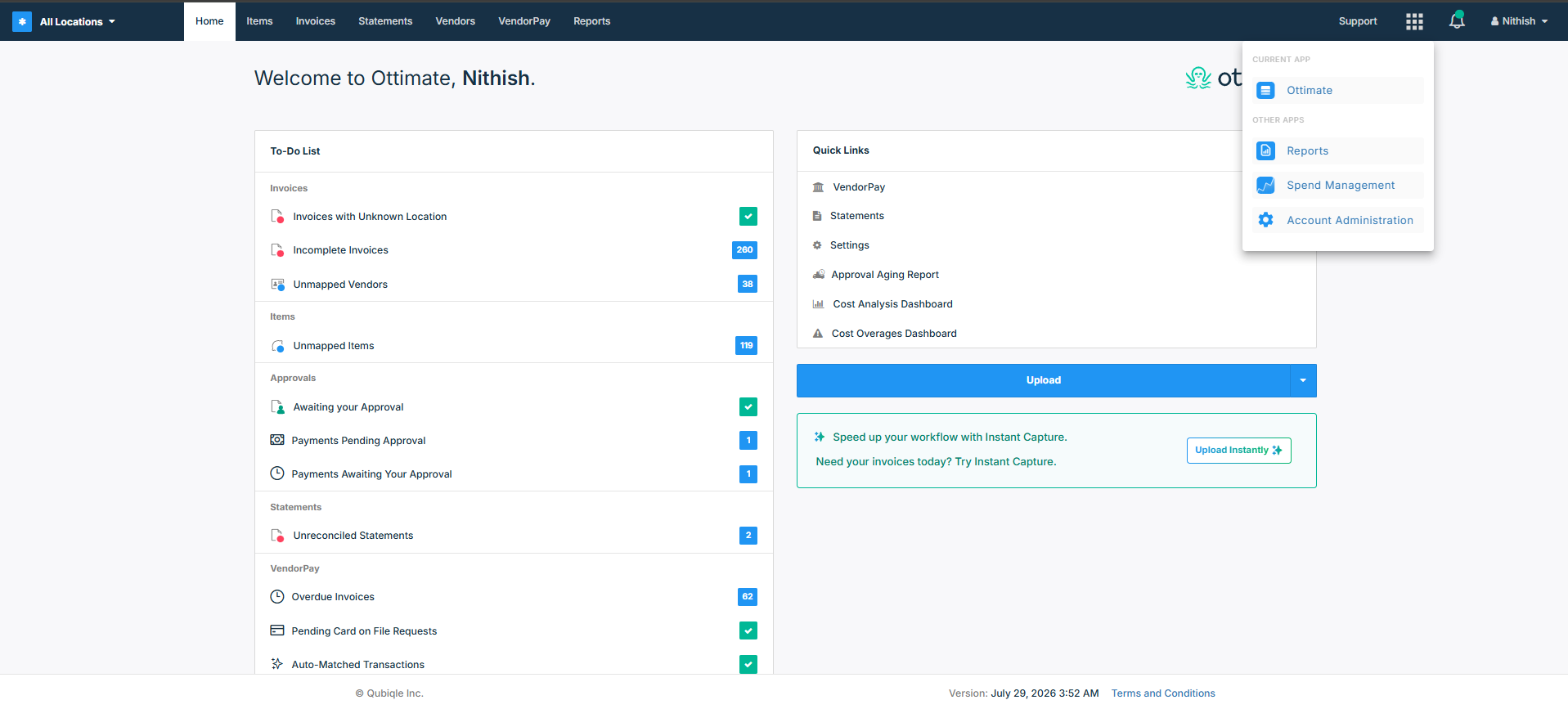This screenshot has height=709, width=1568.
Task: Open the Invoices tab
Action: pyautogui.click(x=316, y=21)
